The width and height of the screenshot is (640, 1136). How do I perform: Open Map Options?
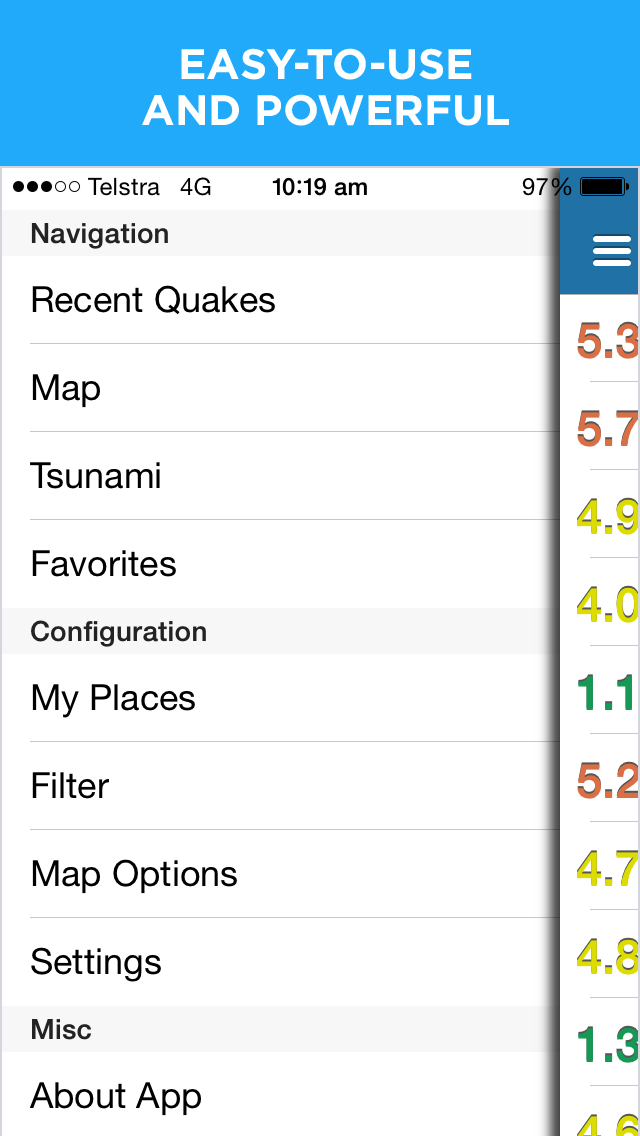pyautogui.click(x=280, y=874)
